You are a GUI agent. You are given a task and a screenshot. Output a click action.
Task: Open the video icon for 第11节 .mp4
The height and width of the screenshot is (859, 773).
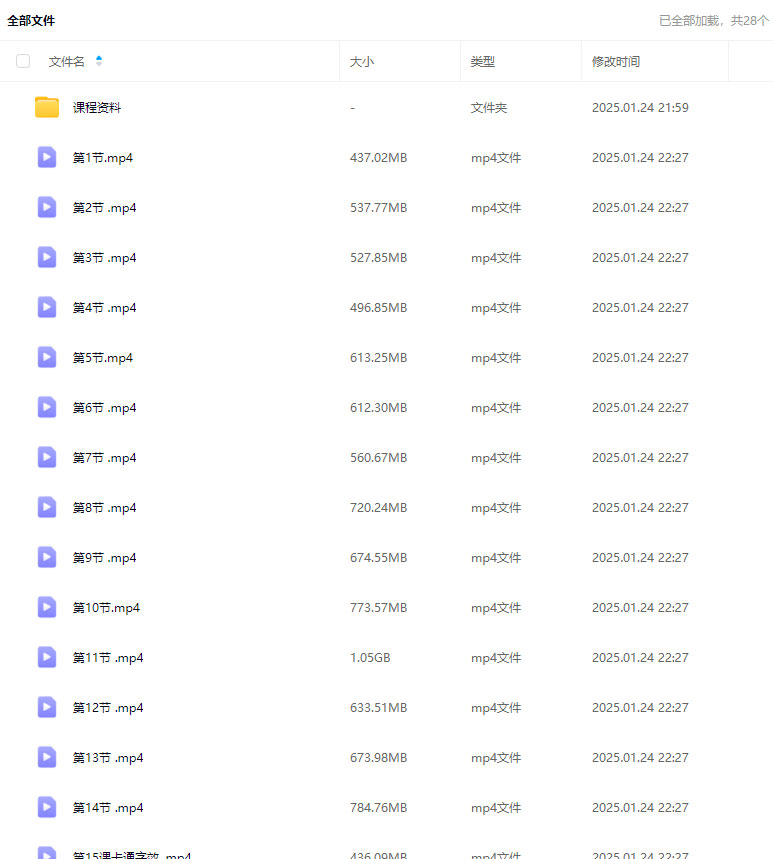(47, 657)
